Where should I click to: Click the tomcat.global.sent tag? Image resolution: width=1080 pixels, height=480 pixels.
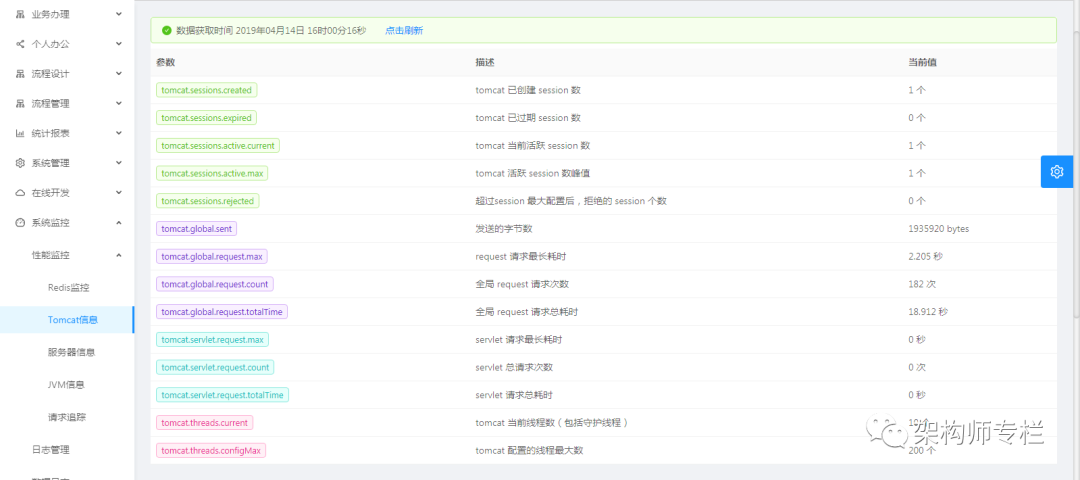pos(197,229)
